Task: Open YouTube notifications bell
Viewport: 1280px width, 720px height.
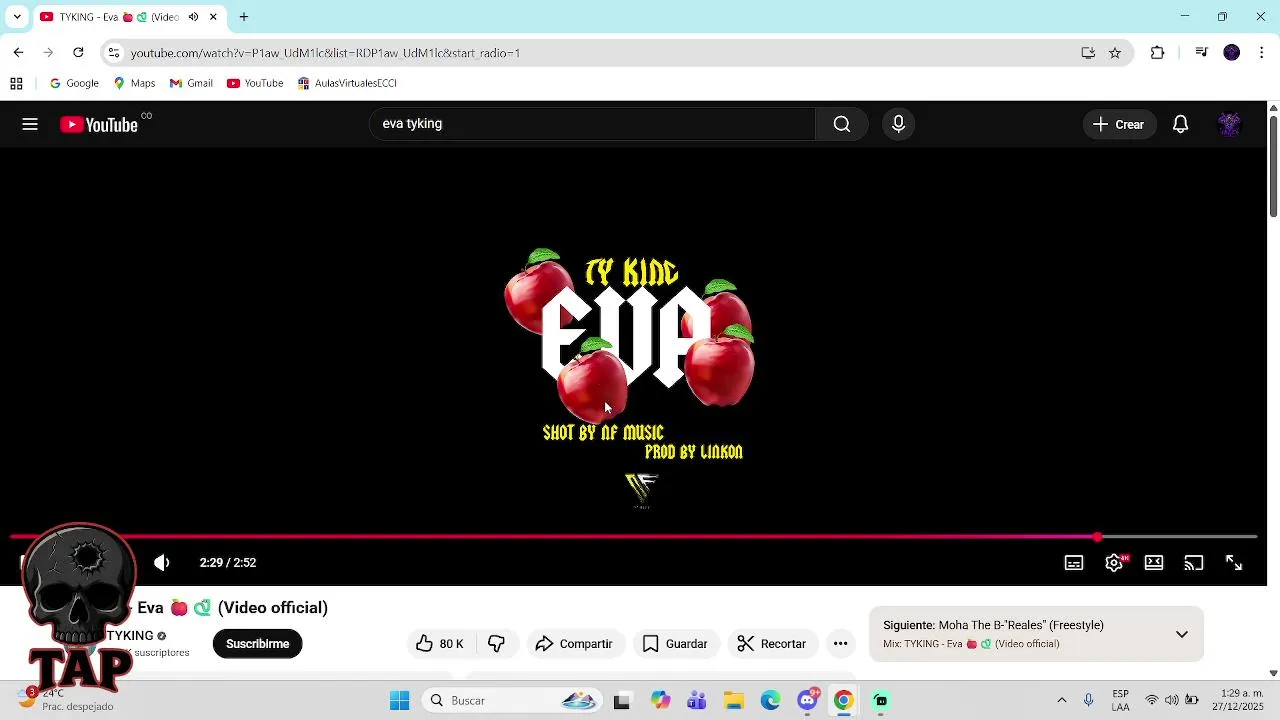Action: click(1180, 124)
